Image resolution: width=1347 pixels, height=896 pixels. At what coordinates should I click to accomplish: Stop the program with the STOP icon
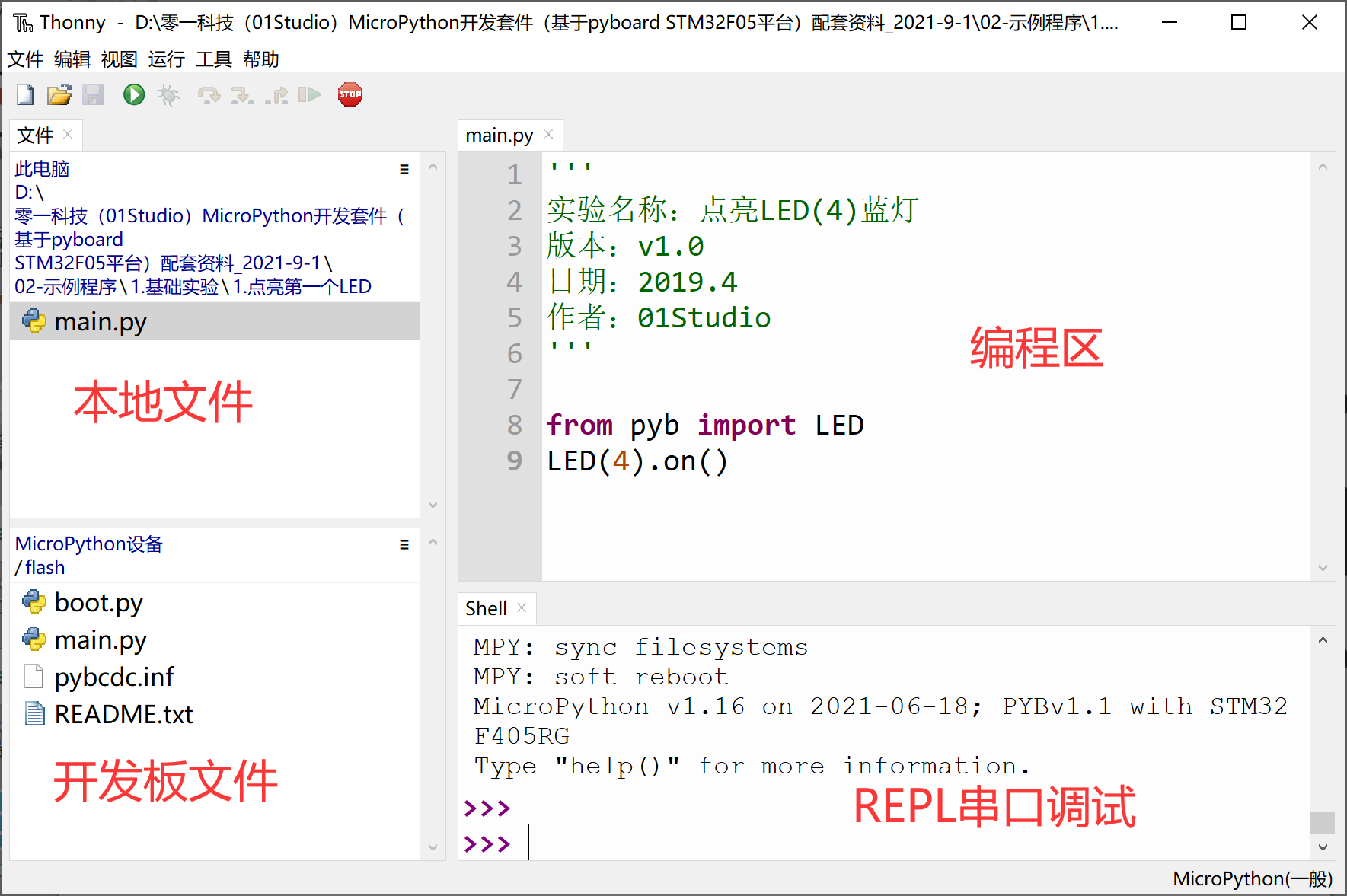[x=350, y=94]
